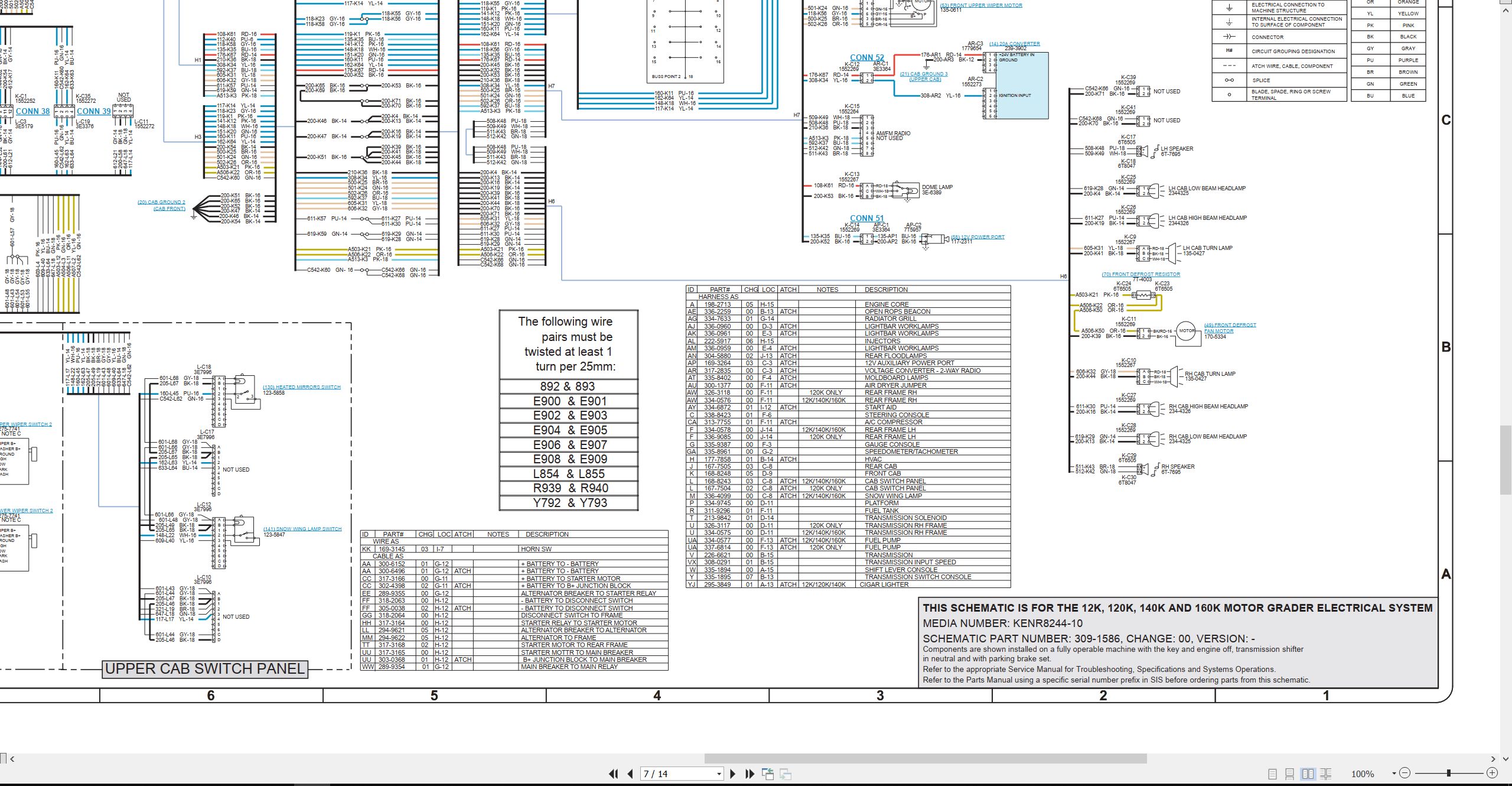Jump to the last page

(750, 774)
